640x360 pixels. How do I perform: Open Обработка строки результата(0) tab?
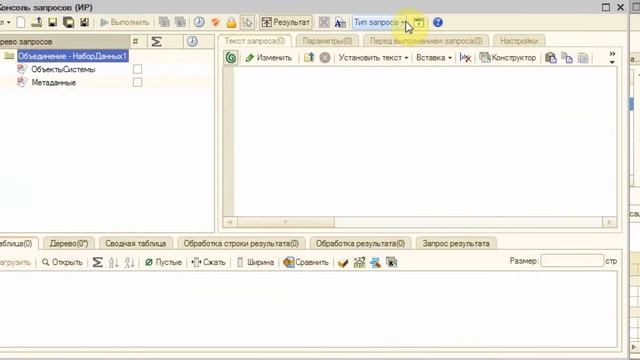pos(241,244)
